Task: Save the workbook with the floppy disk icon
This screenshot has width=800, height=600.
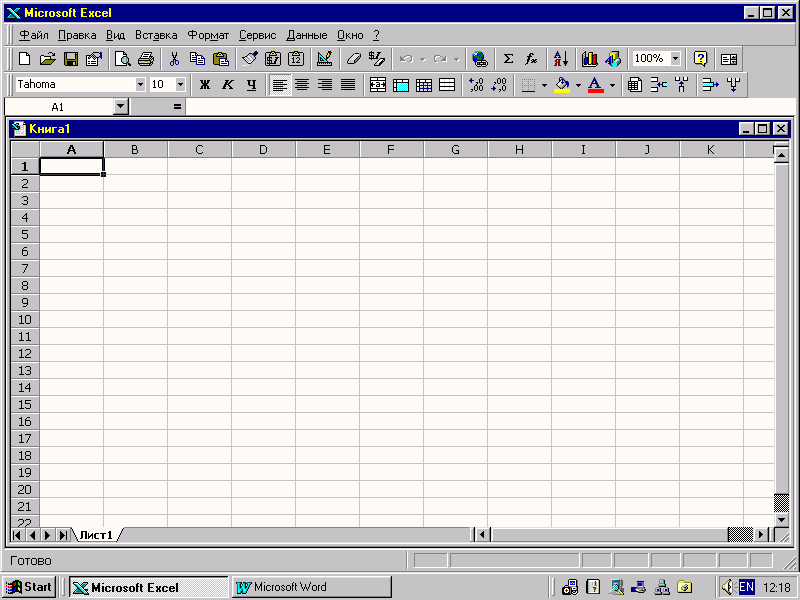Action: click(71, 59)
